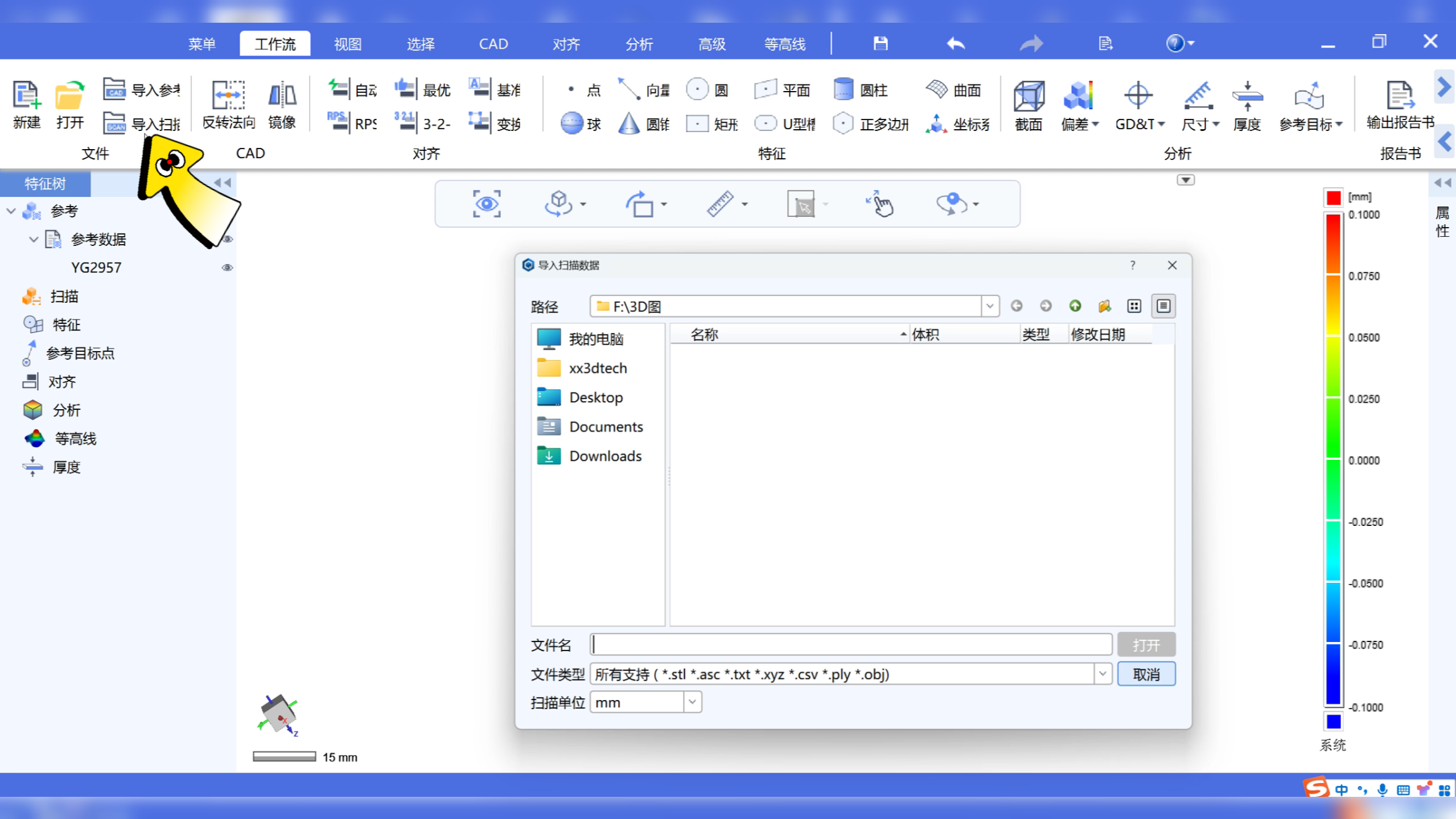The width and height of the screenshot is (1456, 819).
Task: Toggle visibility of YG2957 reference
Action: pyautogui.click(x=227, y=267)
